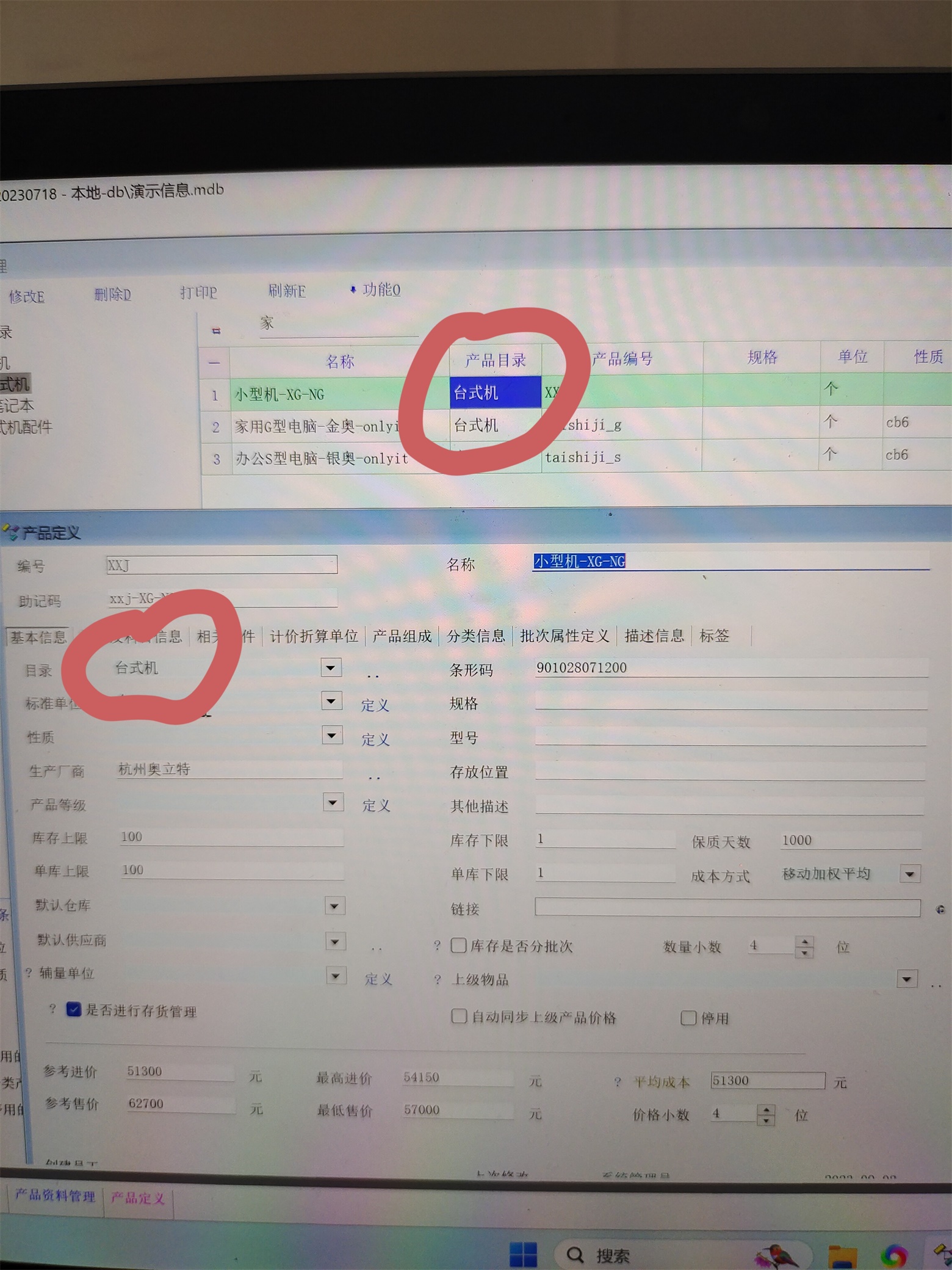Viewport: 952px width, 1270px height.
Task: Enable the 库存是否分批次 checkbox
Action: (x=458, y=946)
